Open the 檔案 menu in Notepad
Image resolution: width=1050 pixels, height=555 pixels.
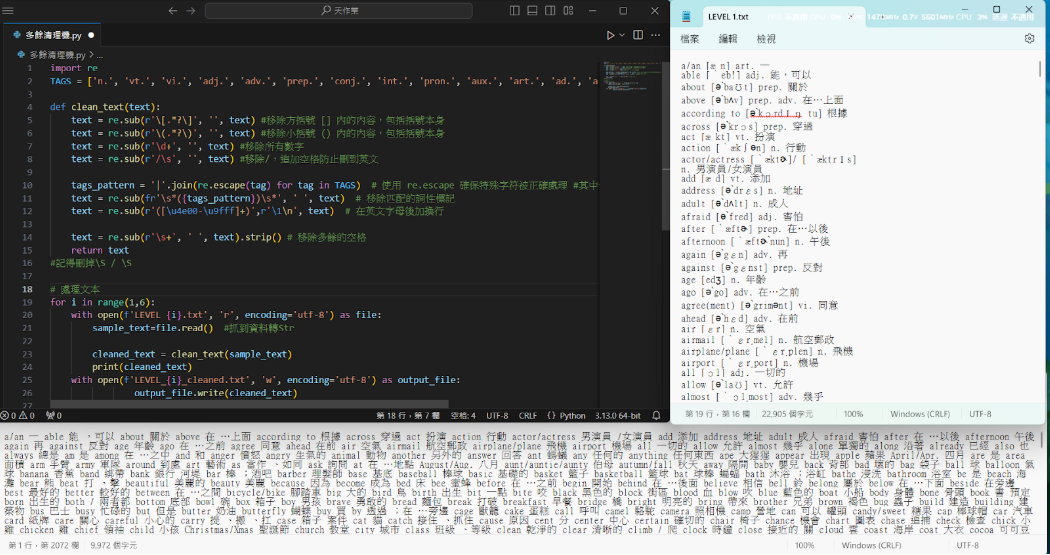tap(690, 39)
